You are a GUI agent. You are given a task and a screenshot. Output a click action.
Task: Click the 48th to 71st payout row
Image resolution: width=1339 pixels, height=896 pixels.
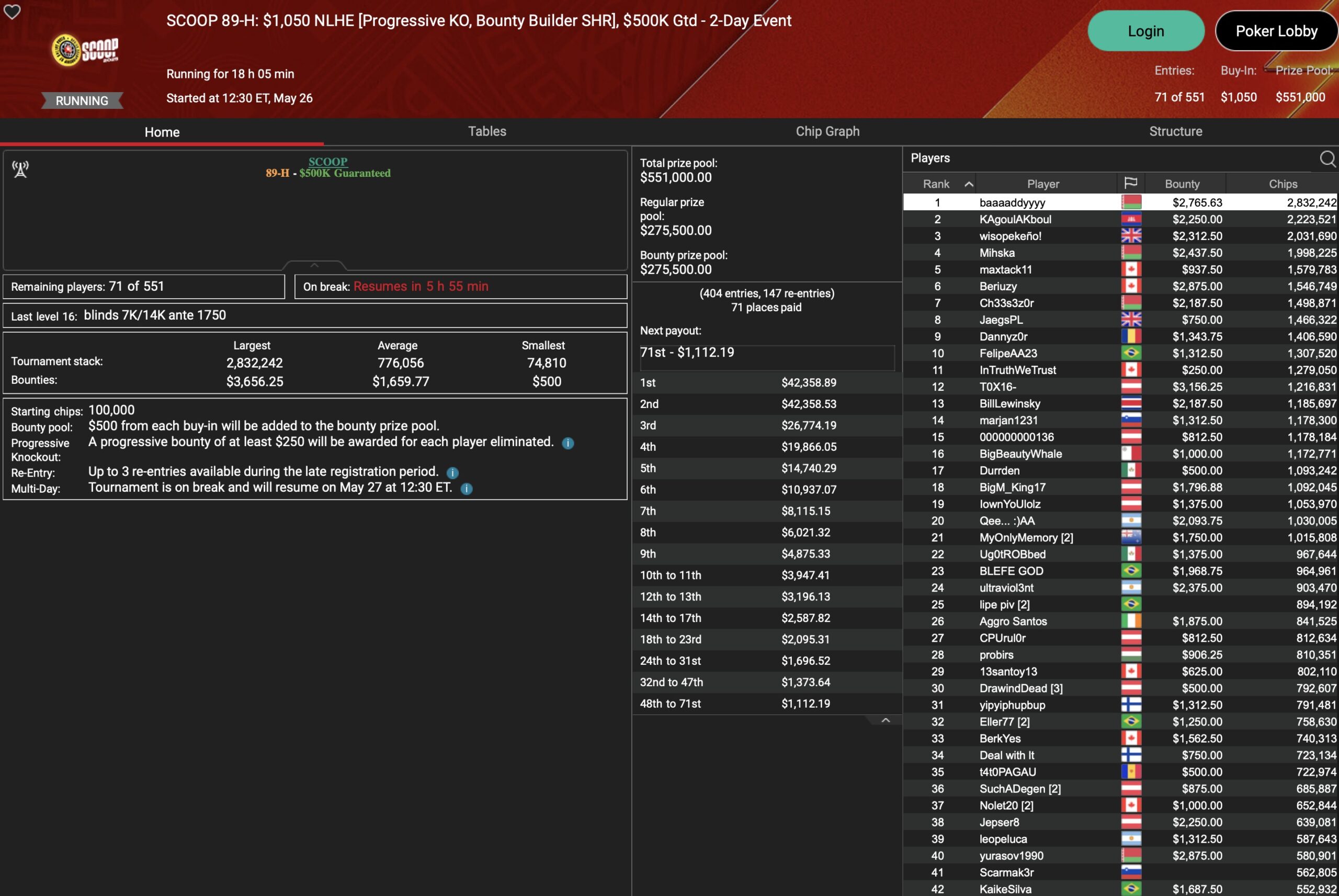point(767,704)
